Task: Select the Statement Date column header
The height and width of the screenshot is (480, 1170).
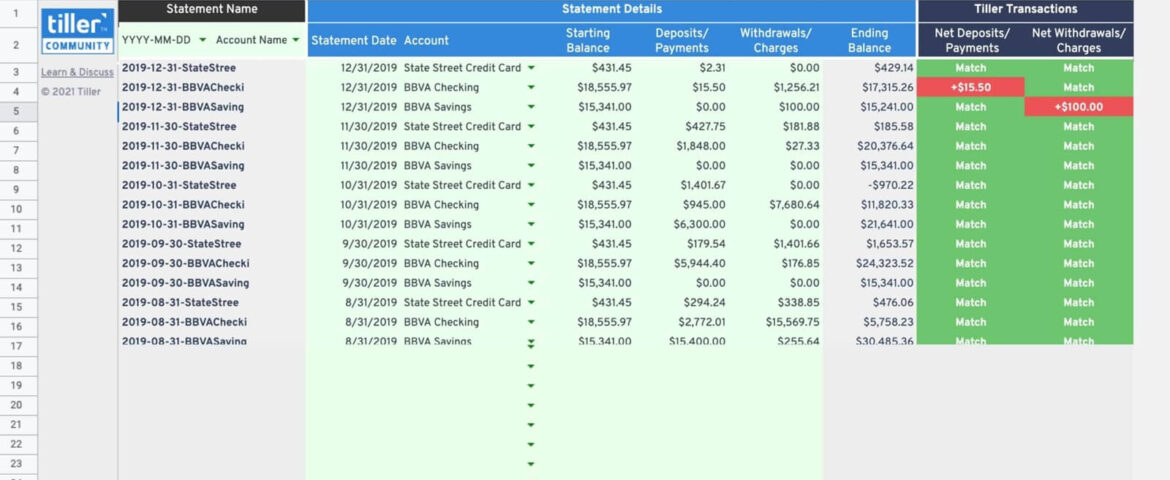Action: 354,40
